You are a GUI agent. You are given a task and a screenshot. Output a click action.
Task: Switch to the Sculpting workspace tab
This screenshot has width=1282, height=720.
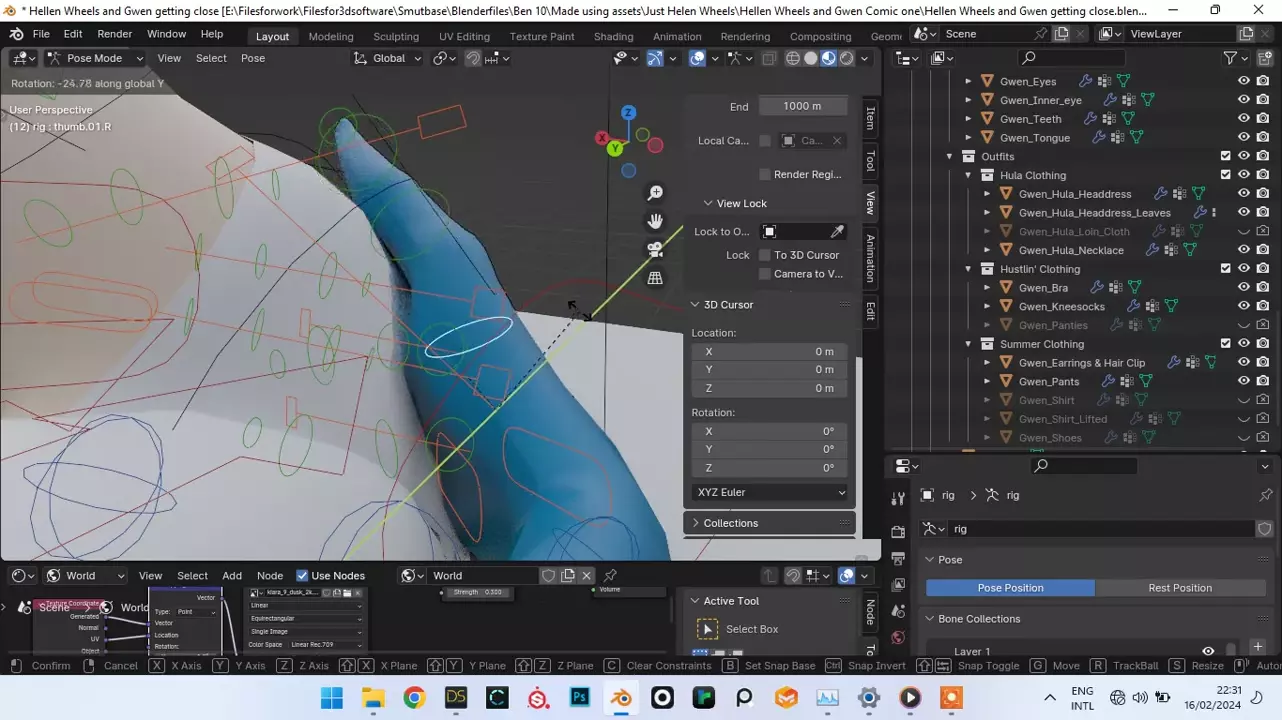396,36
